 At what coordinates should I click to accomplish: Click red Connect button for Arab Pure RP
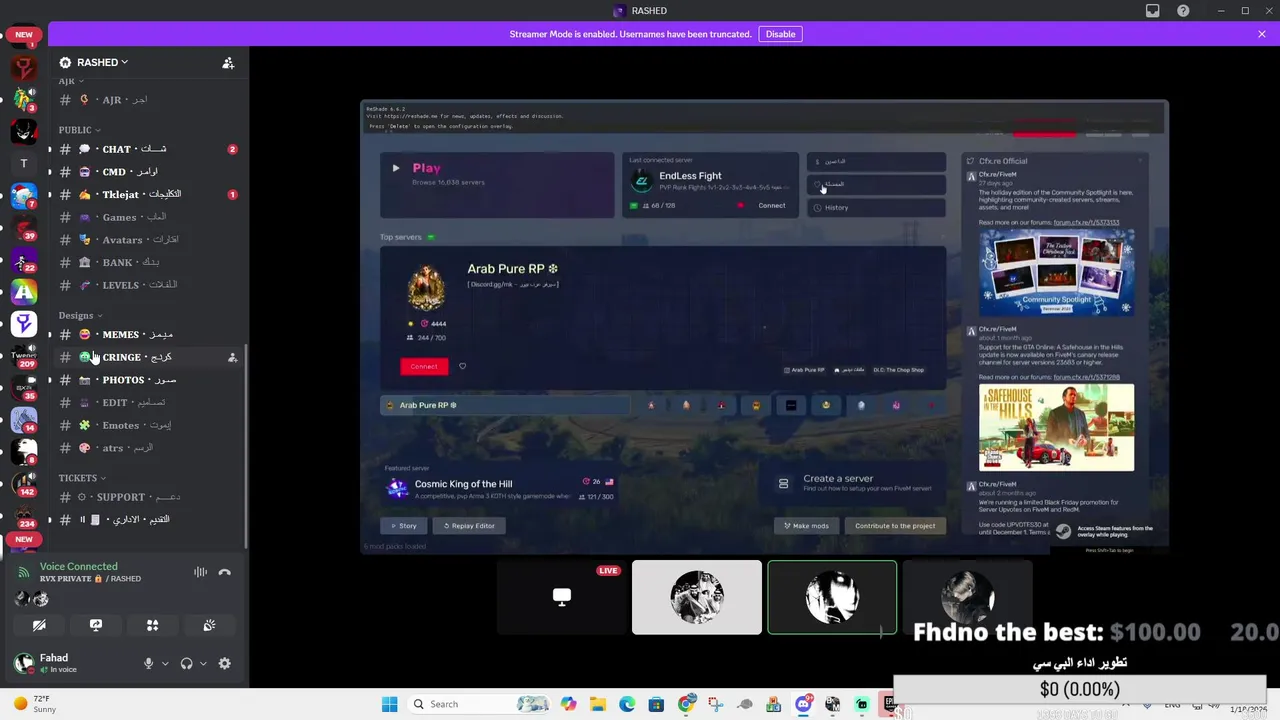point(424,366)
